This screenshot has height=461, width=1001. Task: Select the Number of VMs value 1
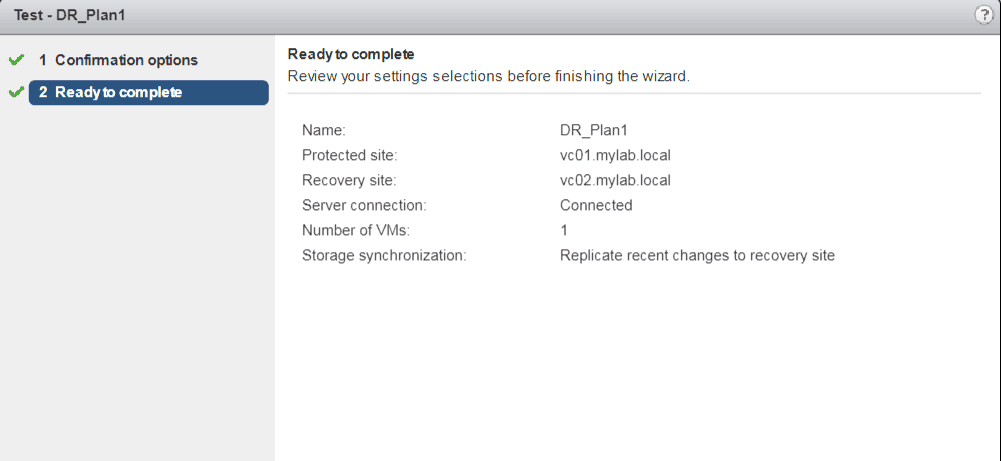coord(564,230)
